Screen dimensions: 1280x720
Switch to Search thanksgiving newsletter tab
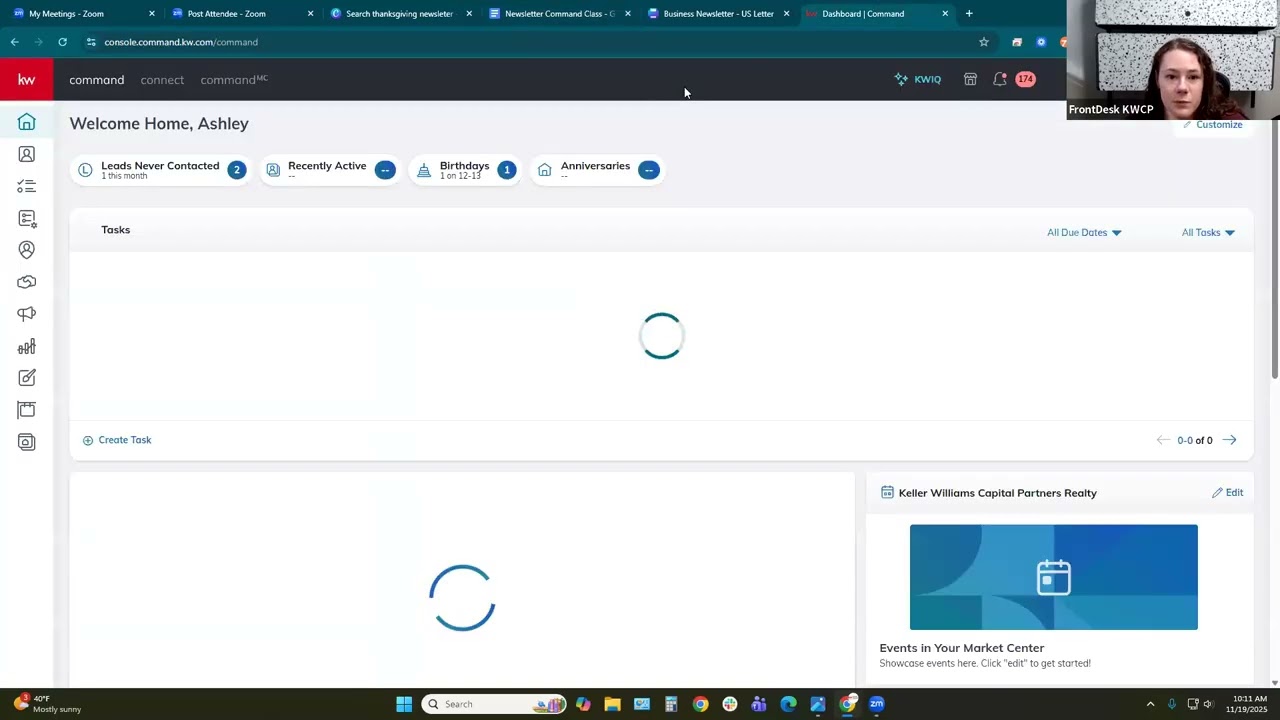pos(399,14)
